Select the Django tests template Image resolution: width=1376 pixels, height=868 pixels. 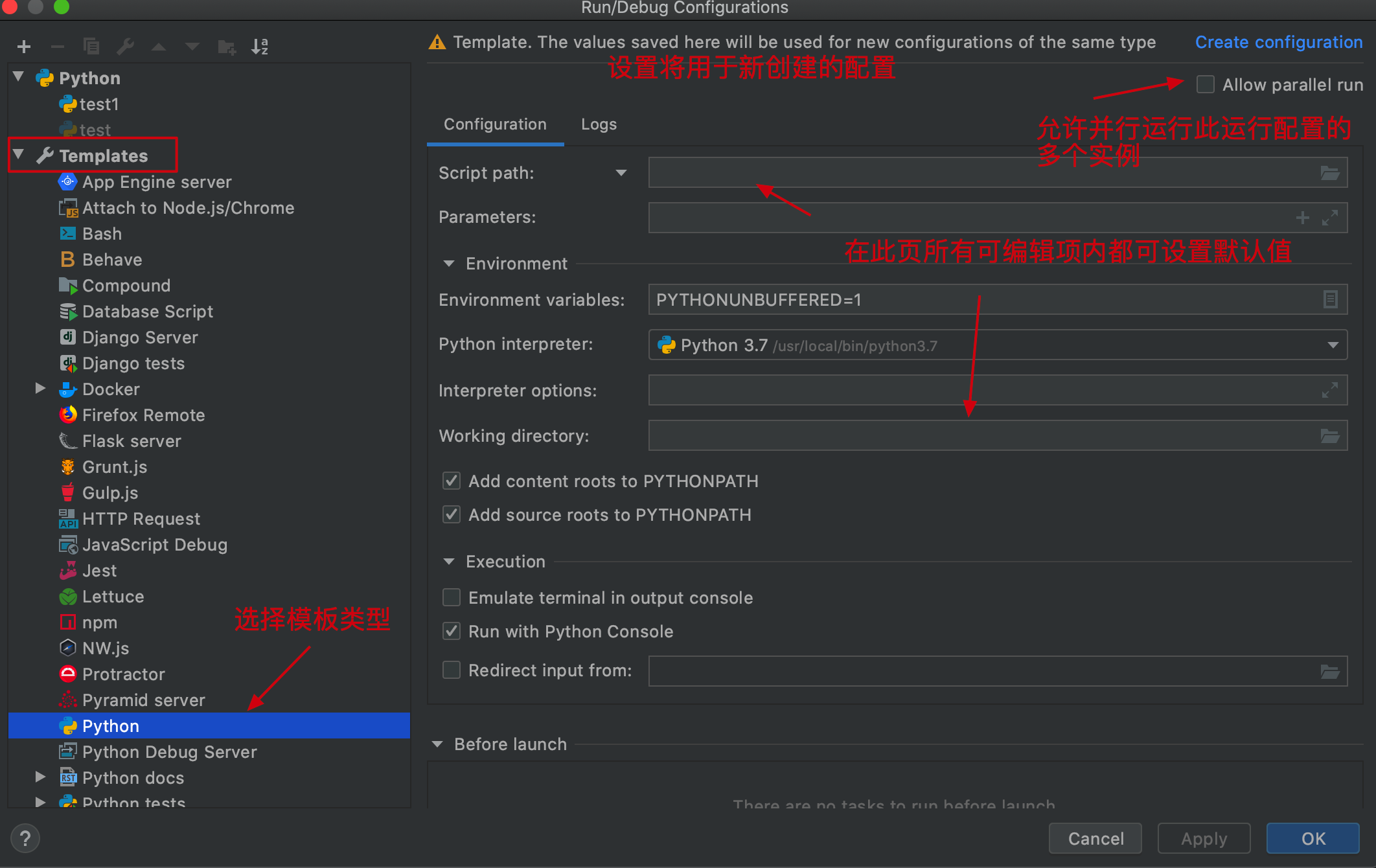click(122, 363)
